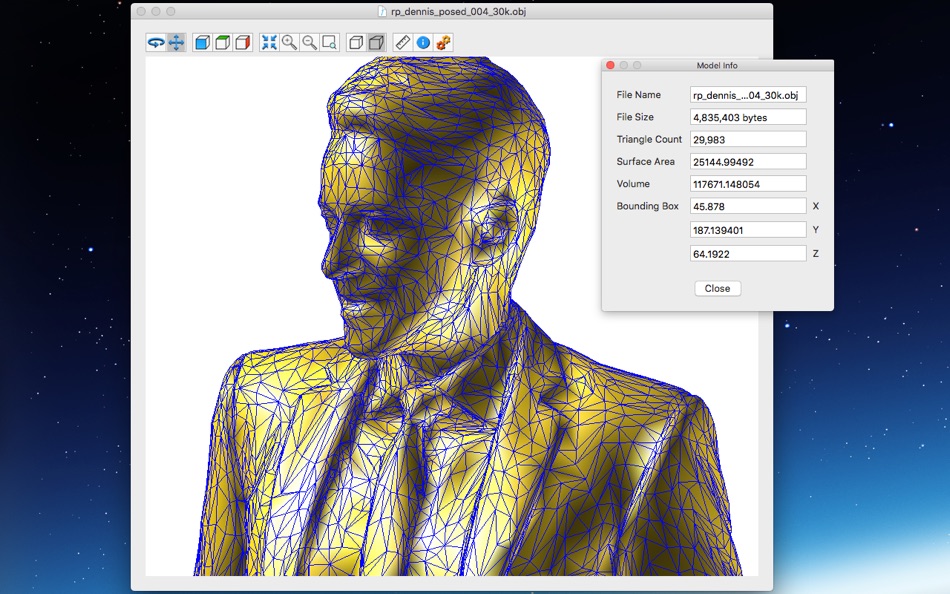The height and width of the screenshot is (594, 950).
Task: Toggle wireframe-only cube display mode
Action: pyautogui.click(x=356, y=43)
